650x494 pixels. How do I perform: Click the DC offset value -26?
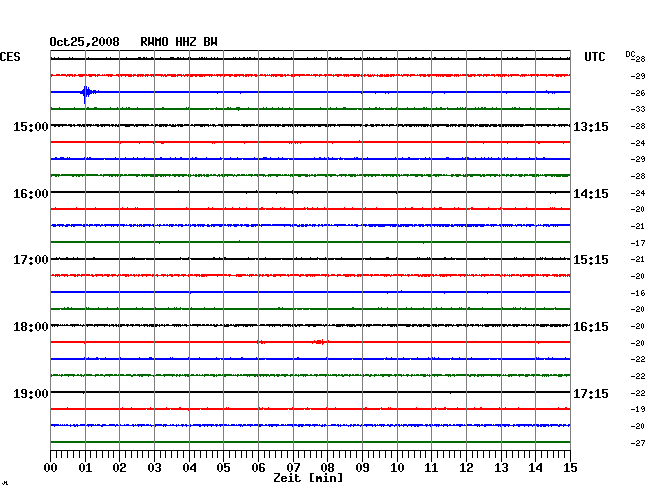pyautogui.click(x=638, y=93)
